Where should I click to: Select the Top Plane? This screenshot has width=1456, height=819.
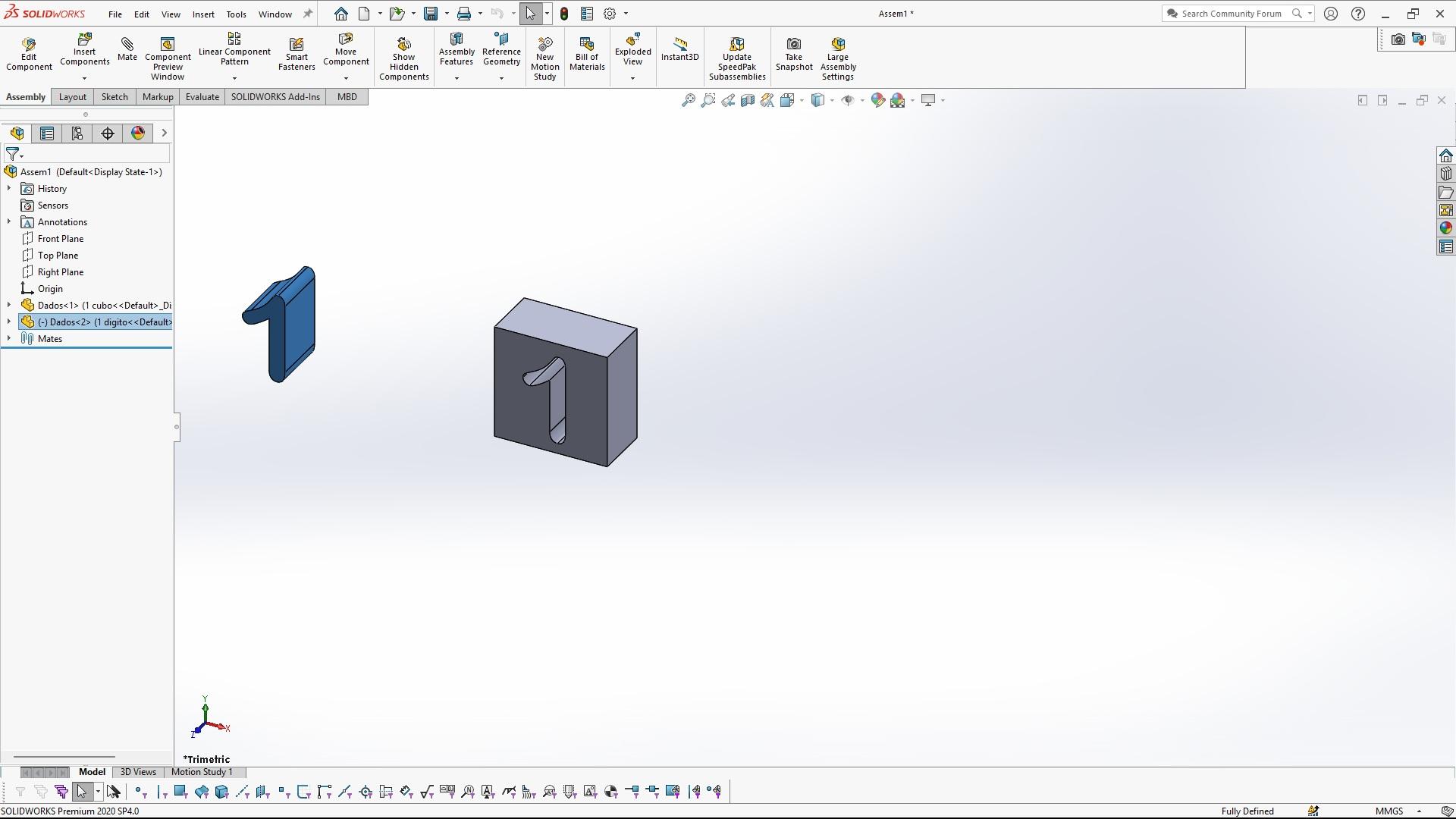tap(58, 256)
